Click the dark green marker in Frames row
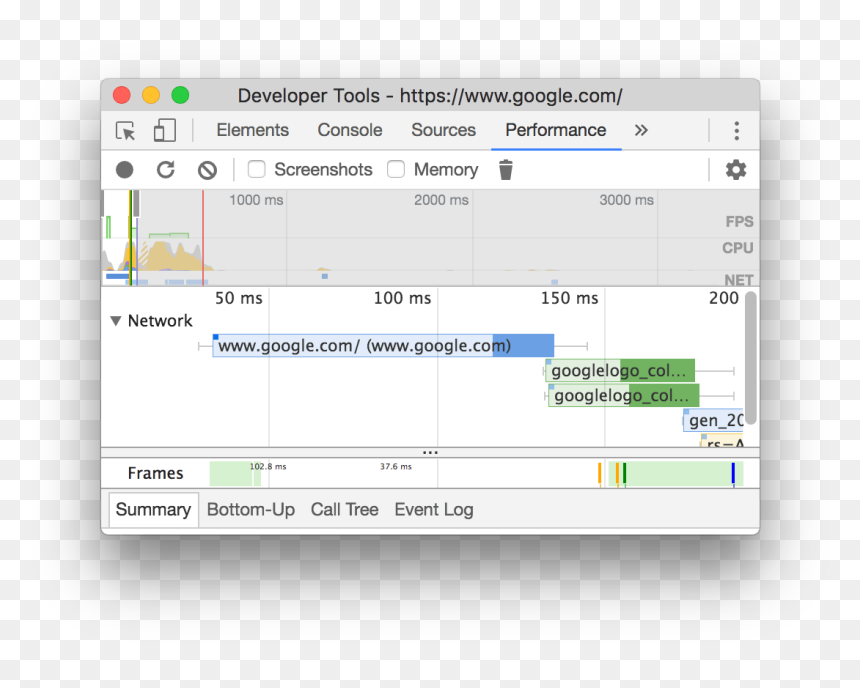Screen dimensions: 860x688 [625, 473]
